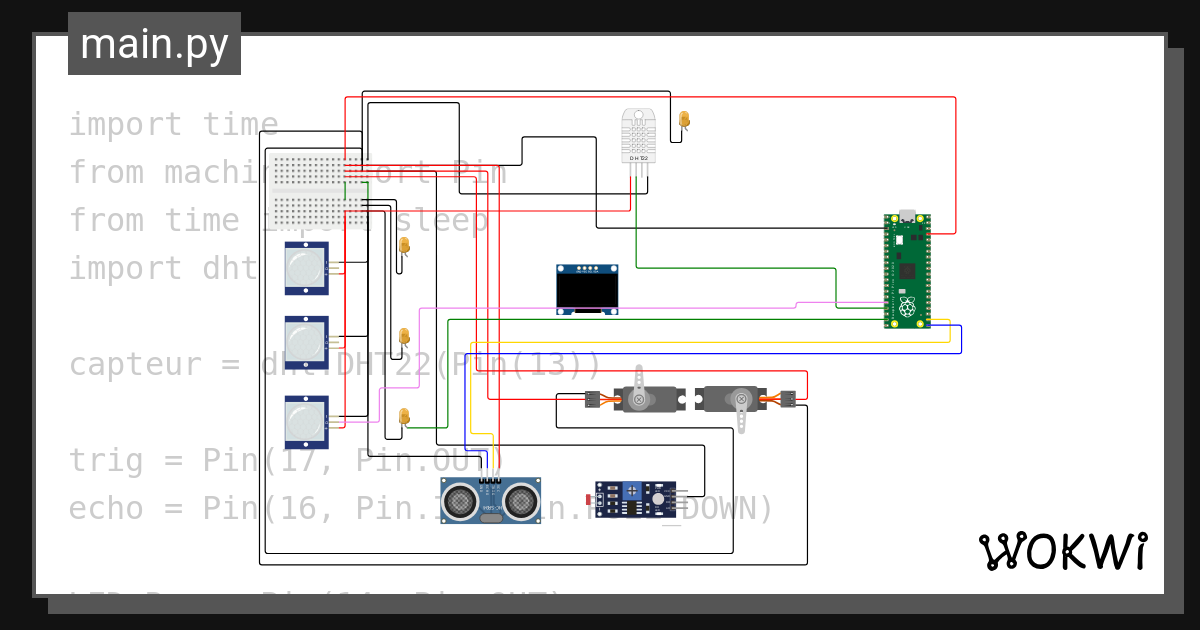The image size is (1200, 630).
Task: Click the LED beside the top PIR sensor
Action: click(404, 249)
